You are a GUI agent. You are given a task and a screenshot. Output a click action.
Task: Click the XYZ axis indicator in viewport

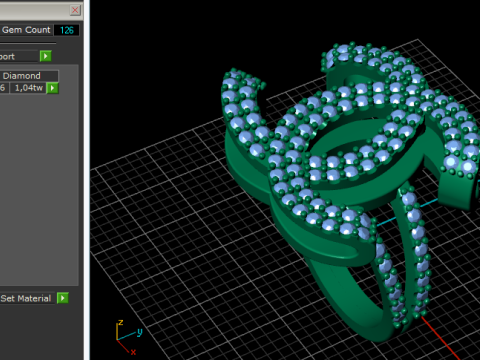click(x=129, y=337)
